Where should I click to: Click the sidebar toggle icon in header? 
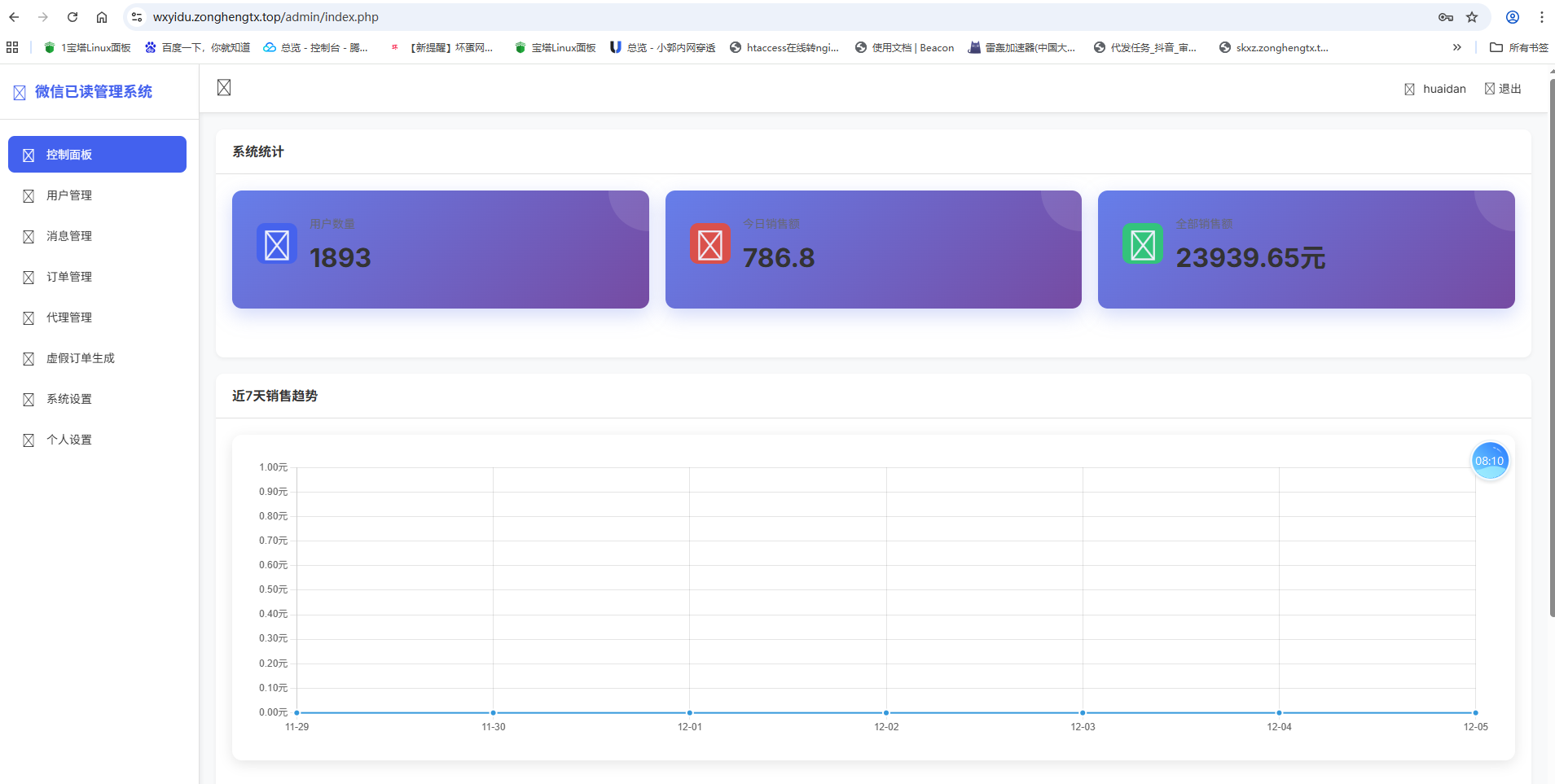point(224,88)
